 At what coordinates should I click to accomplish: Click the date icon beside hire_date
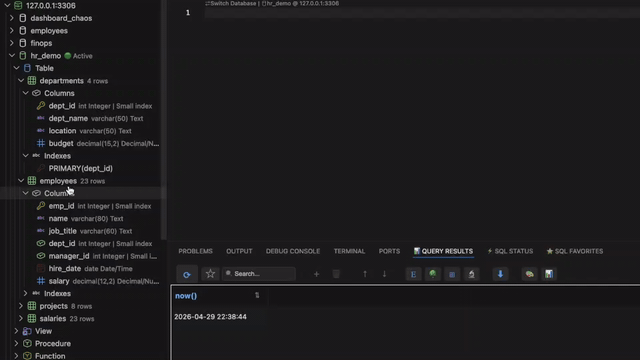41,268
